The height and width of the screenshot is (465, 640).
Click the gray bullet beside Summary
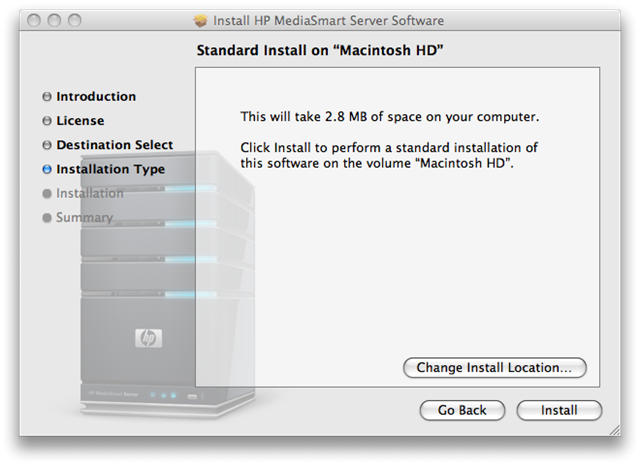click(x=47, y=218)
